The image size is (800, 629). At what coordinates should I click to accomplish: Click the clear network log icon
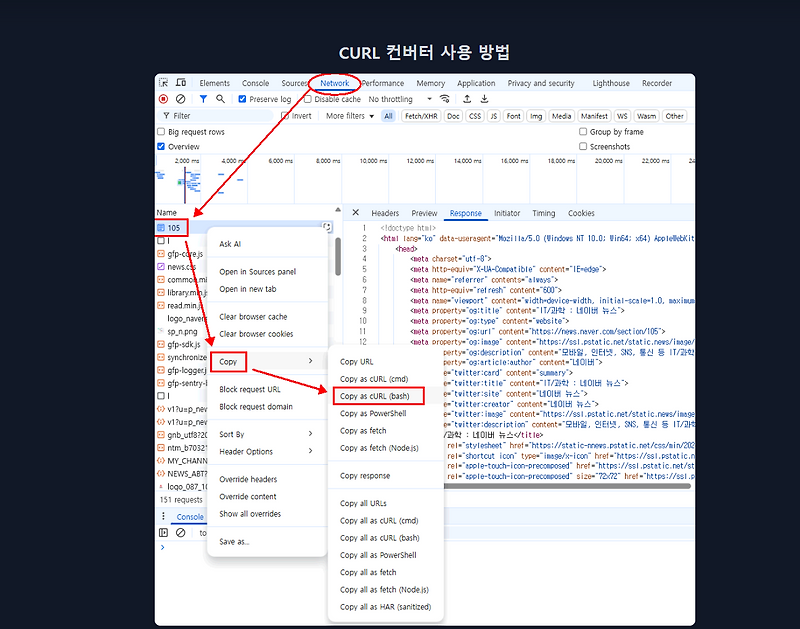point(179,99)
